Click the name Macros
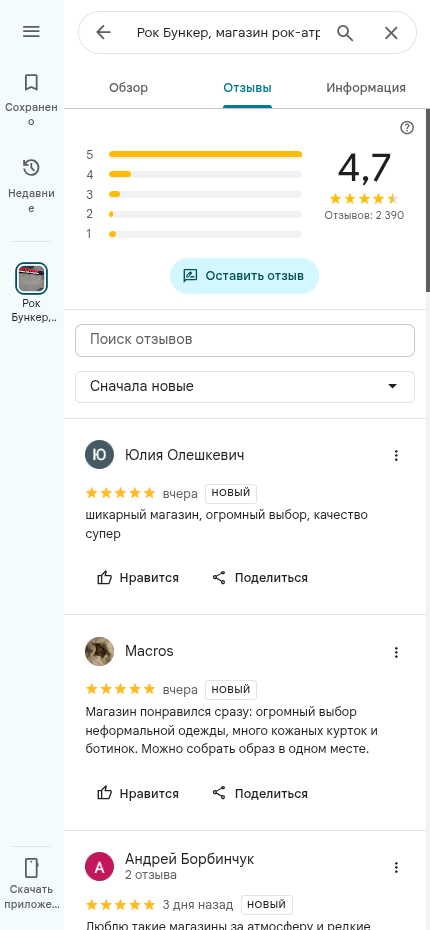Image resolution: width=430 pixels, height=930 pixels. click(149, 651)
